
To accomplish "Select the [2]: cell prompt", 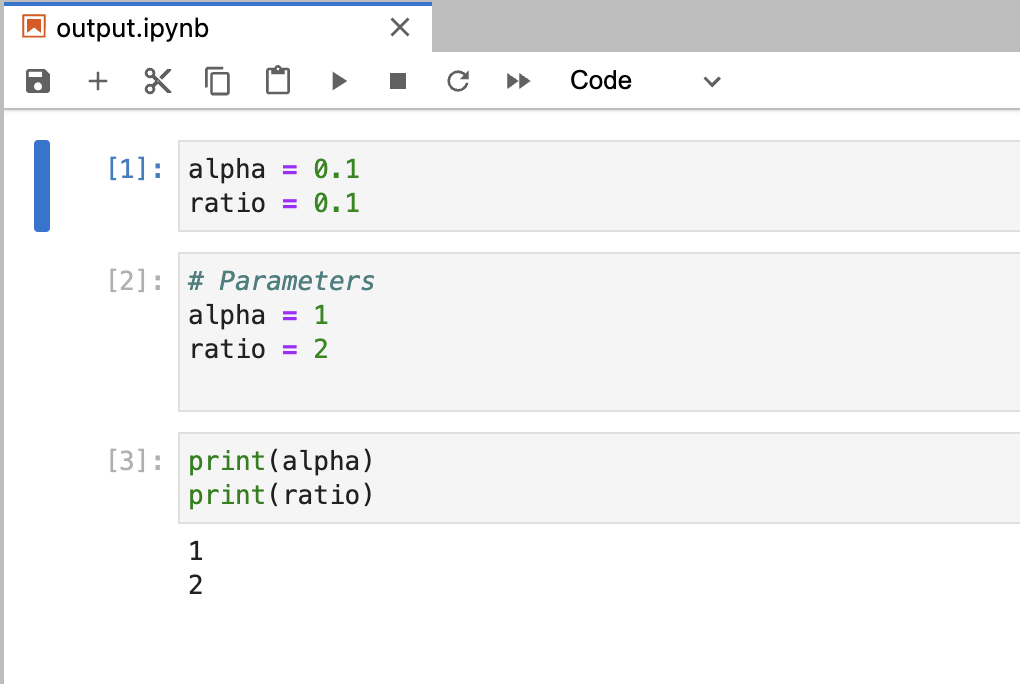I will pyautogui.click(x=135, y=281).
